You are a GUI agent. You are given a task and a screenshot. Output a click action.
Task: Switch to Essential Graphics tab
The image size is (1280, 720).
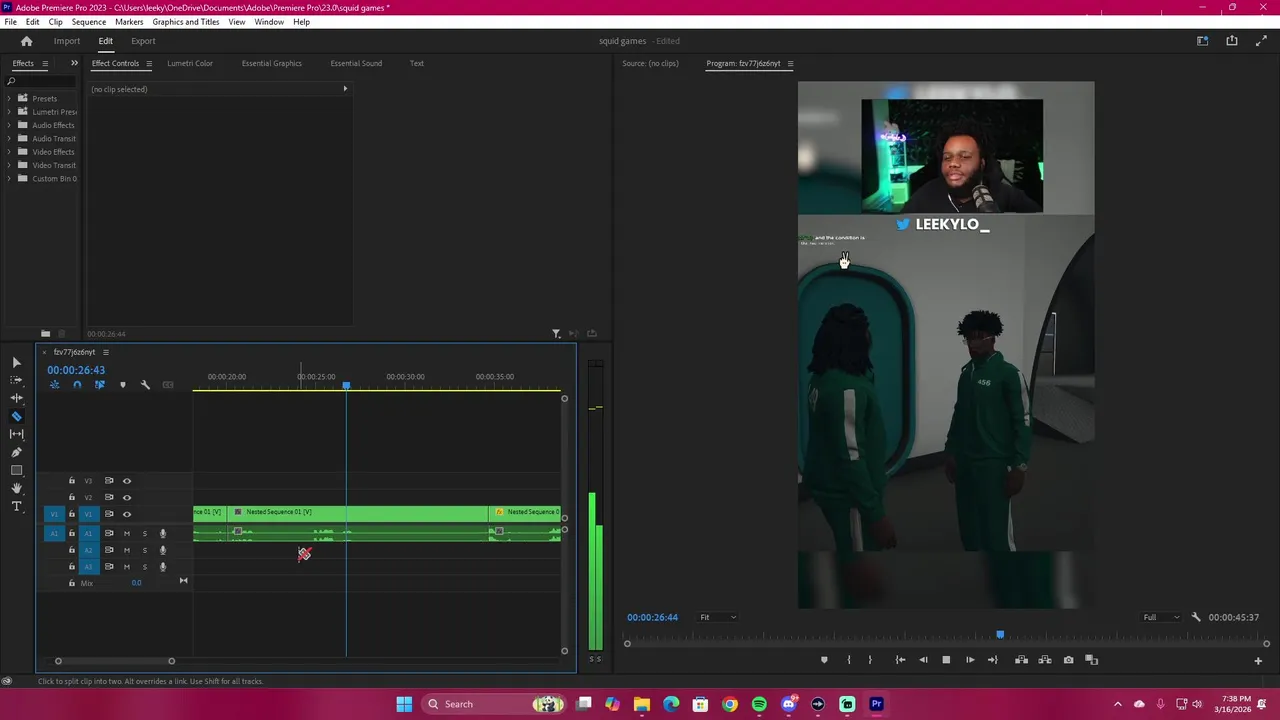(271, 63)
